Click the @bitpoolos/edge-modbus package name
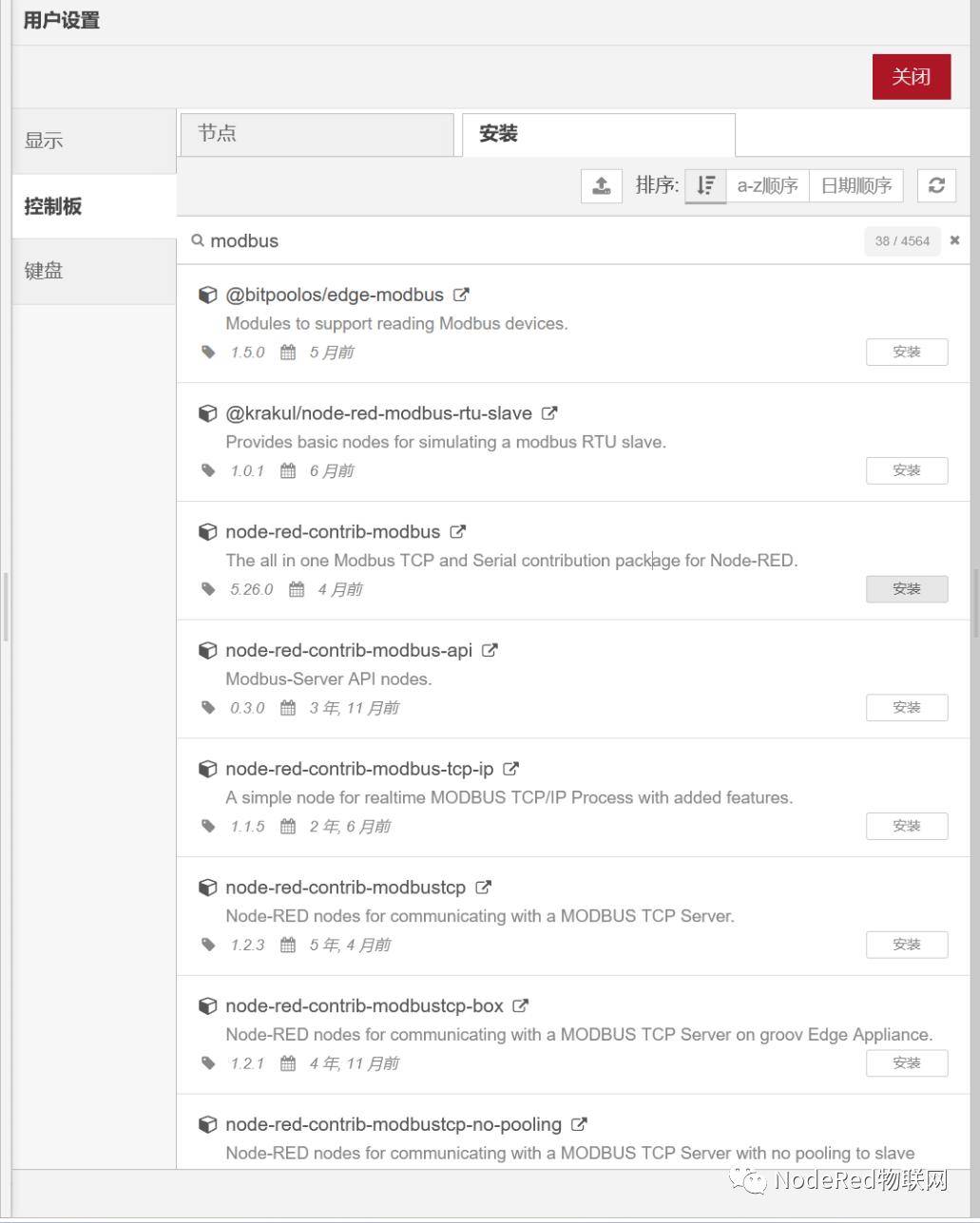The image size is (980, 1223). tap(335, 295)
